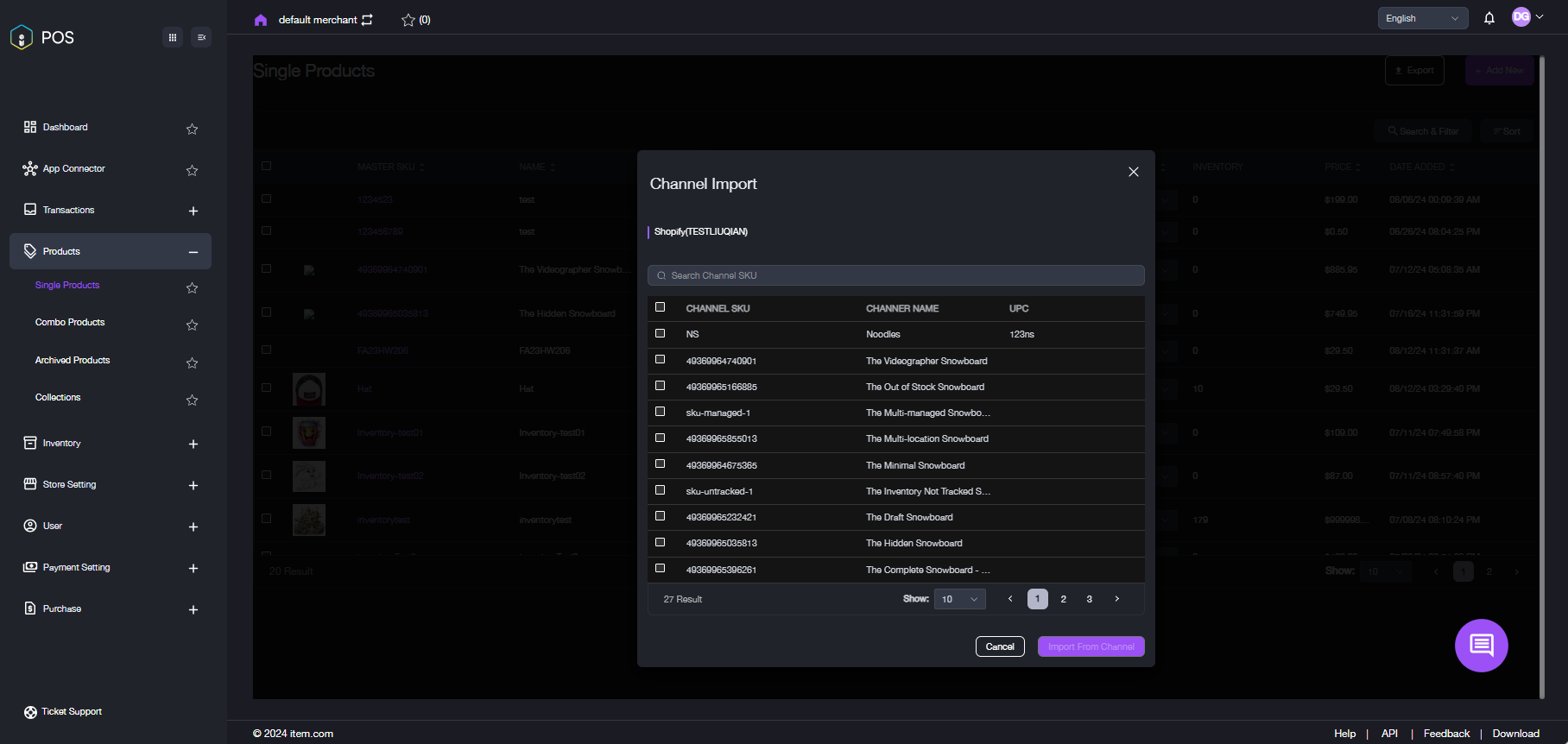This screenshot has width=1568, height=744.
Task: Close the Channel Import dialog
Action: 1134,172
